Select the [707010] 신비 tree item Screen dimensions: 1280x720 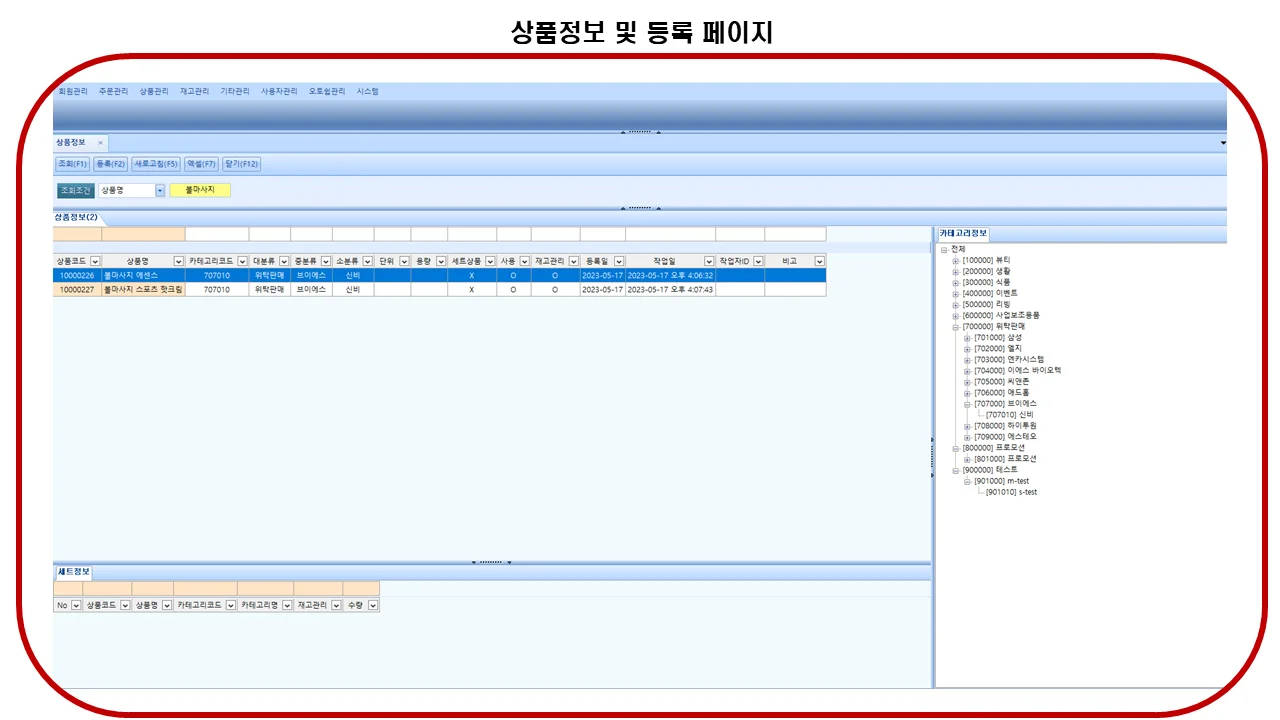(1010, 414)
